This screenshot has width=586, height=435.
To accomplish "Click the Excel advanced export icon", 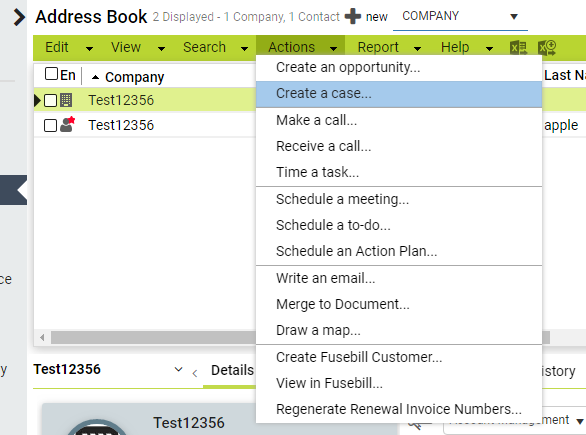I will (547, 47).
